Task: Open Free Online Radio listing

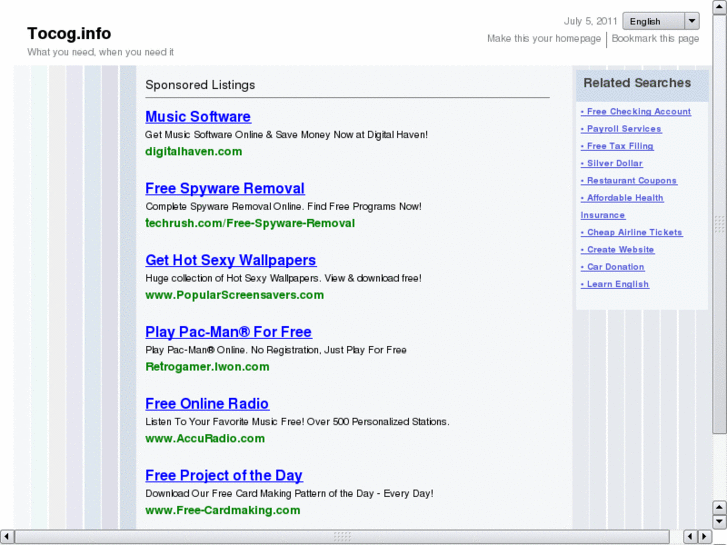Action: pos(207,404)
